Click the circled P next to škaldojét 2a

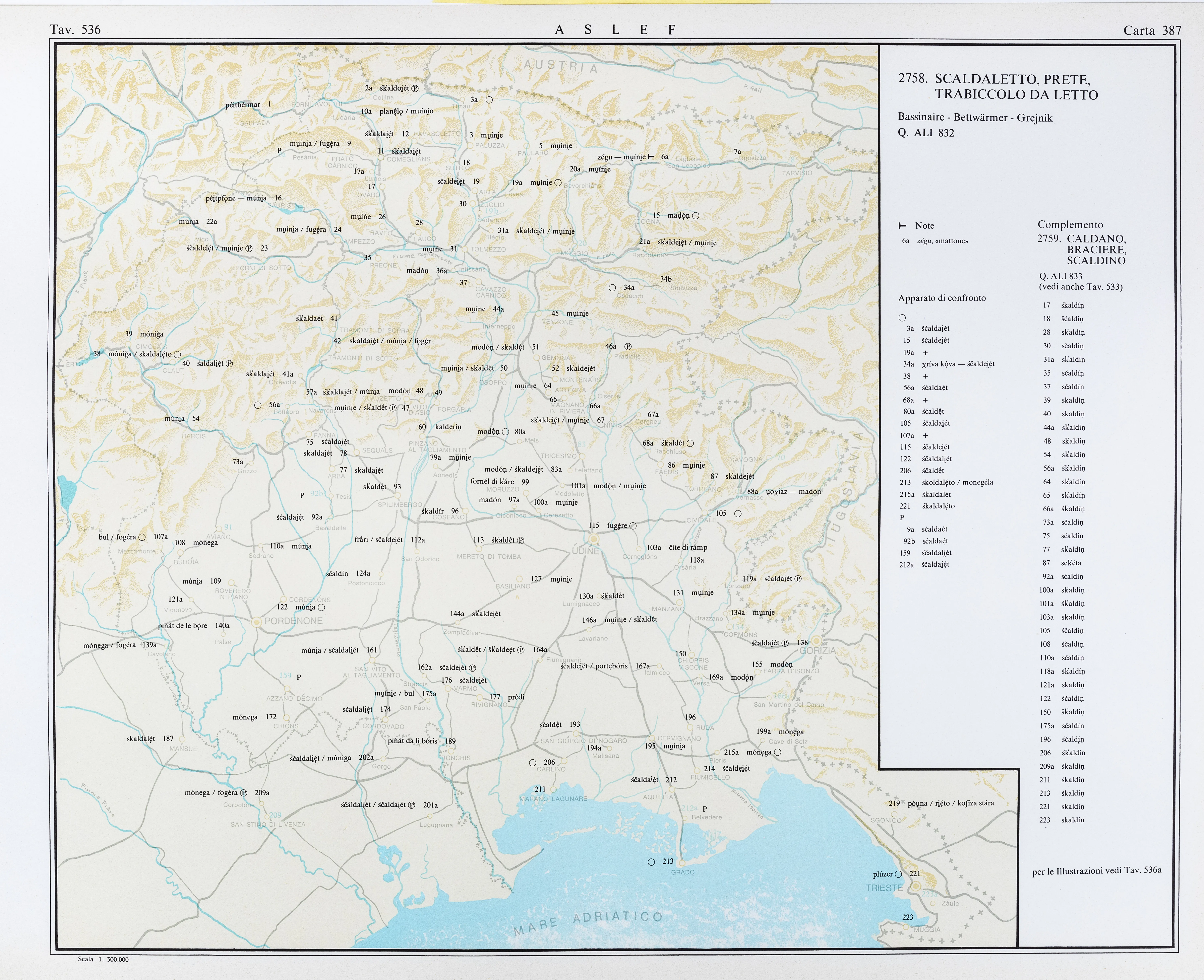click(415, 89)
